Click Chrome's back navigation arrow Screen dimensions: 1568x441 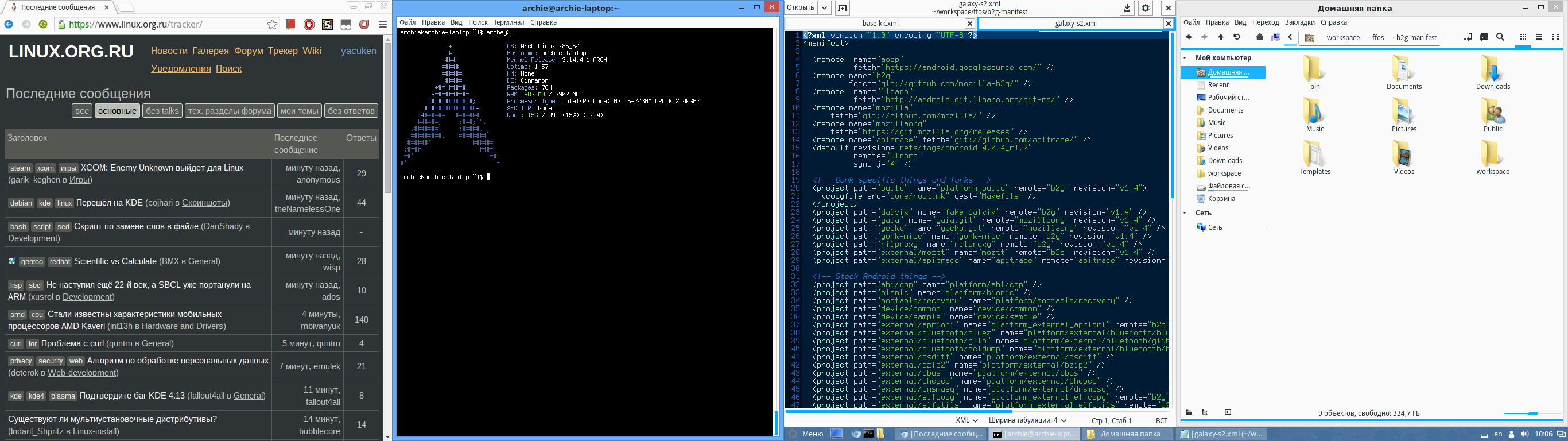pos(9,24)
